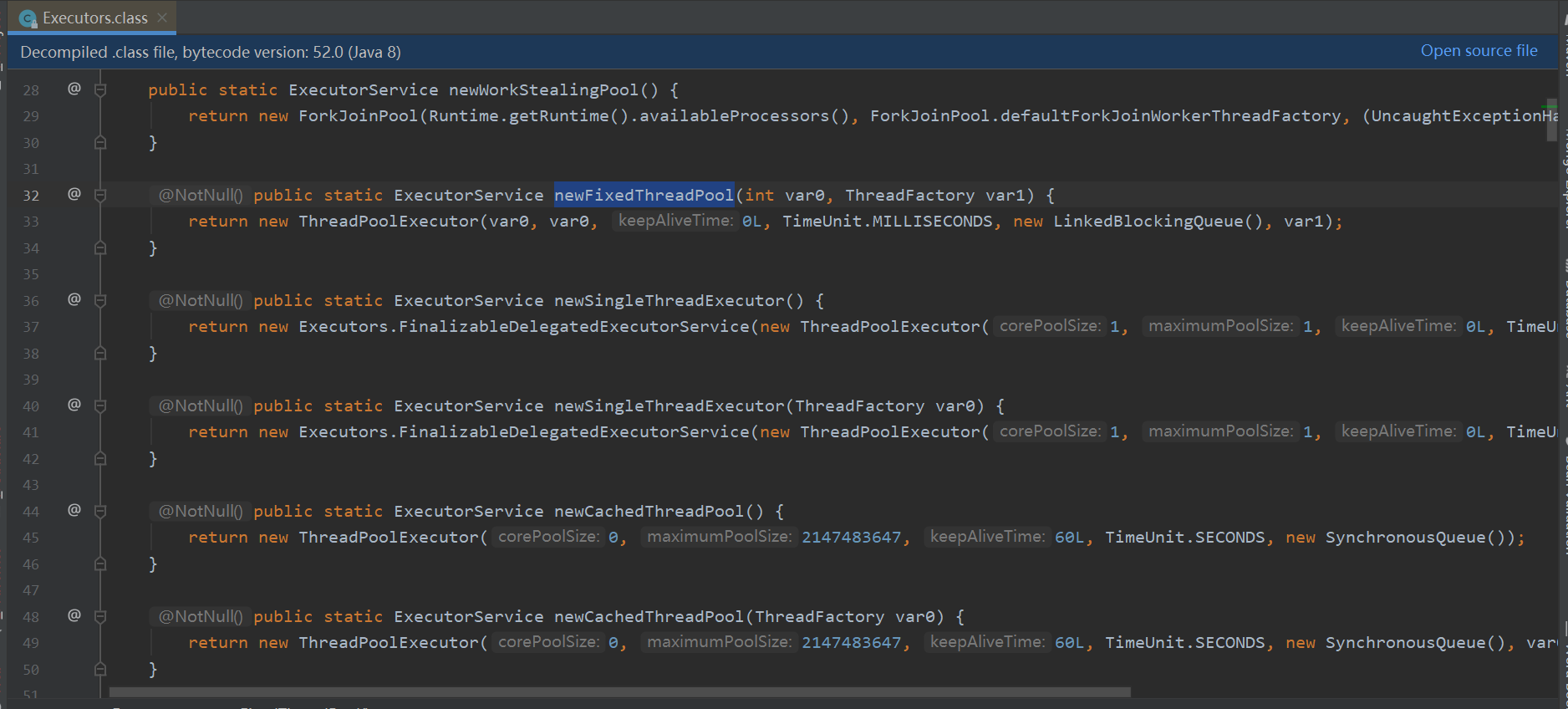This screenshot has height=709, width=1568.
Task: Click the @ gutter icon on line 28
Action: click(74, 89)
